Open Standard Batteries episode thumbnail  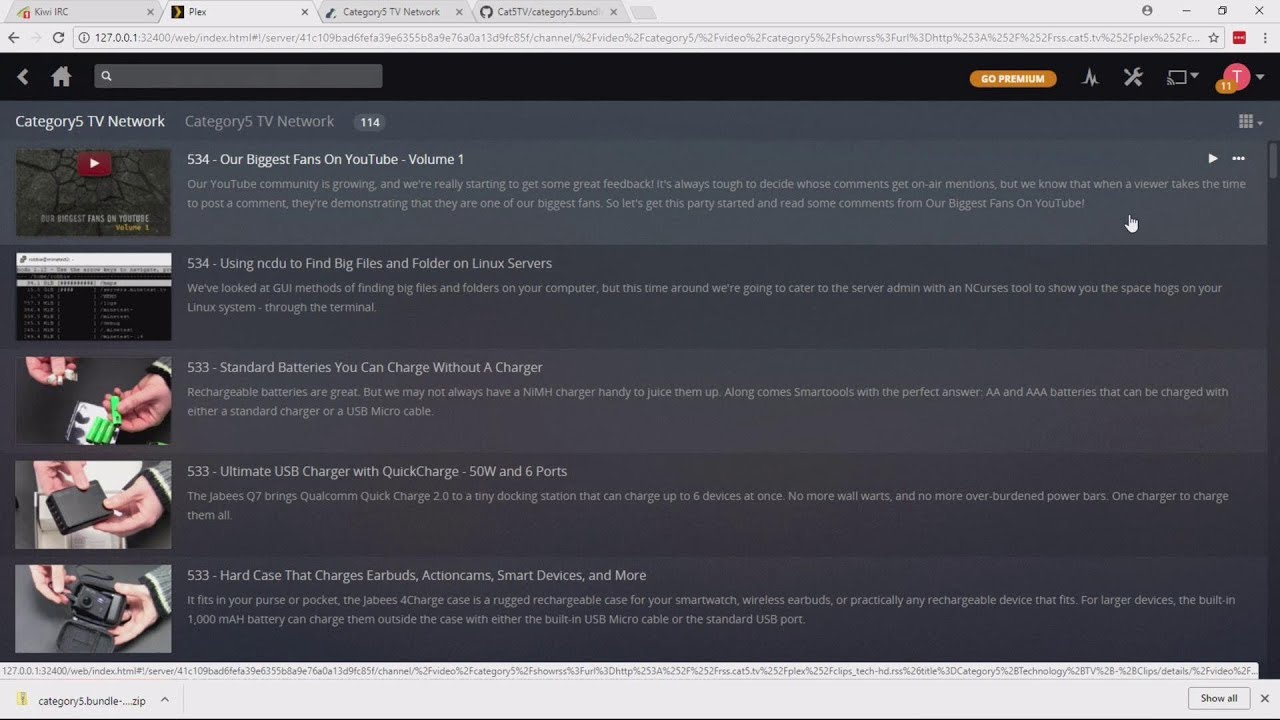click(x=93, y=400)
